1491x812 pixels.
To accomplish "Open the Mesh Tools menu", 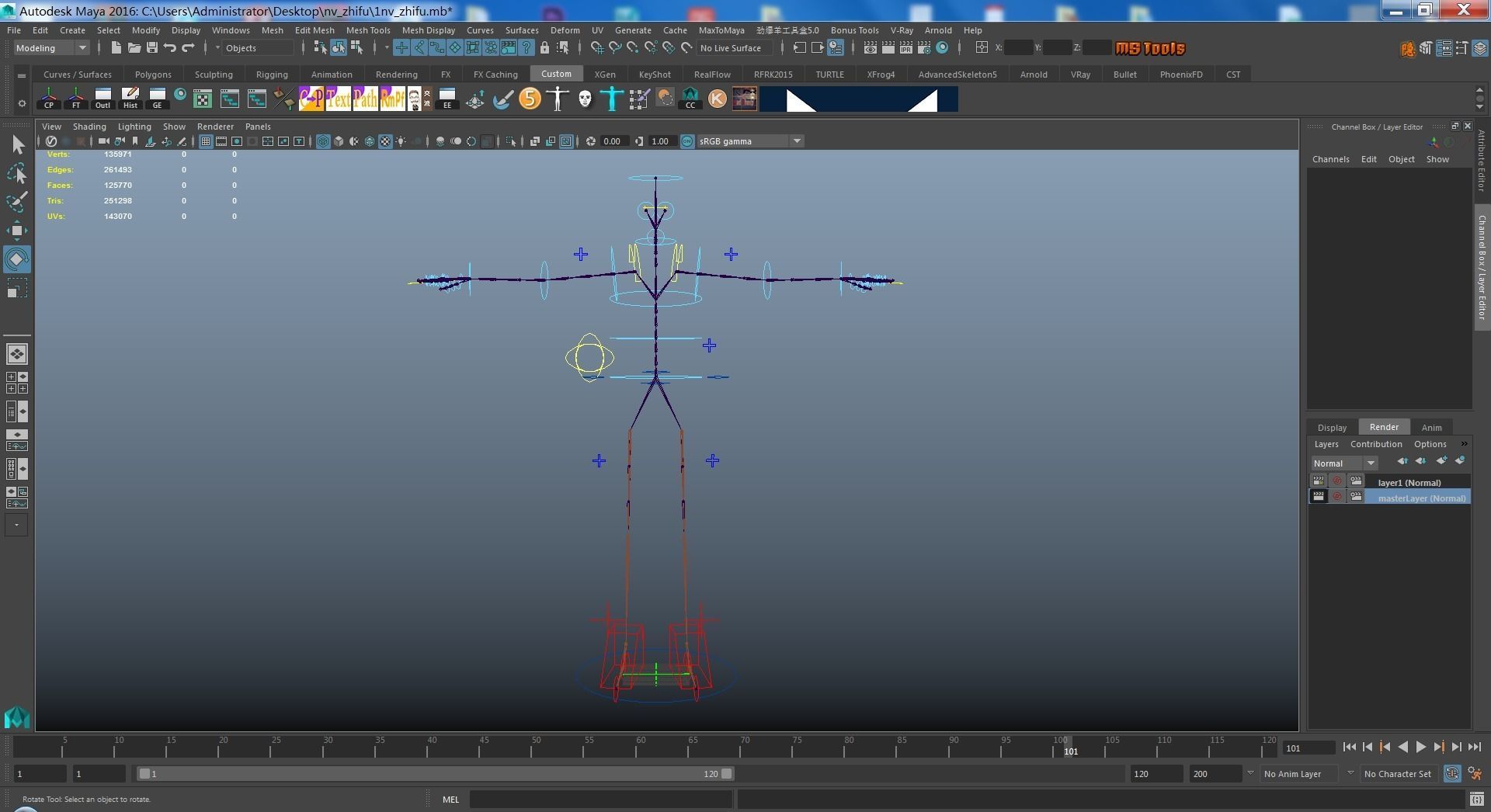I will tap(368, 30).
